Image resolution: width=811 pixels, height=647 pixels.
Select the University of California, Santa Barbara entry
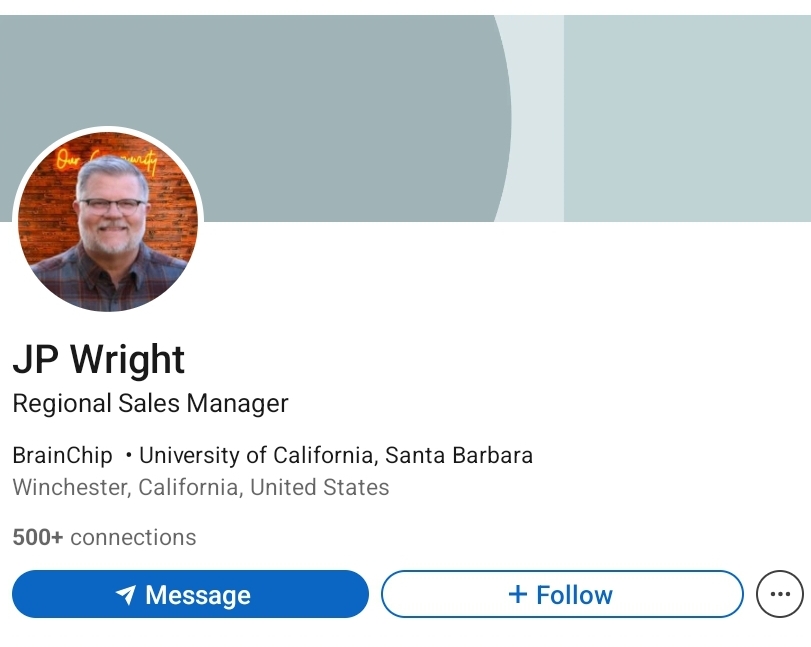[x=335, y=455]
